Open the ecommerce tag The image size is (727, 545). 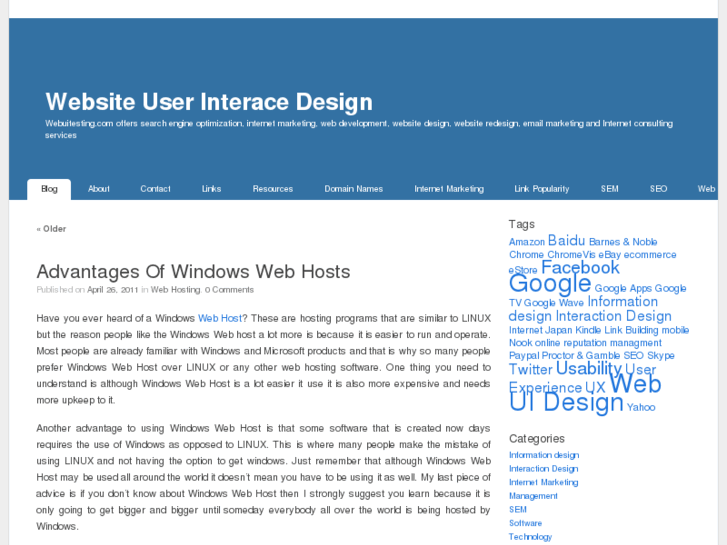[650, 255]
